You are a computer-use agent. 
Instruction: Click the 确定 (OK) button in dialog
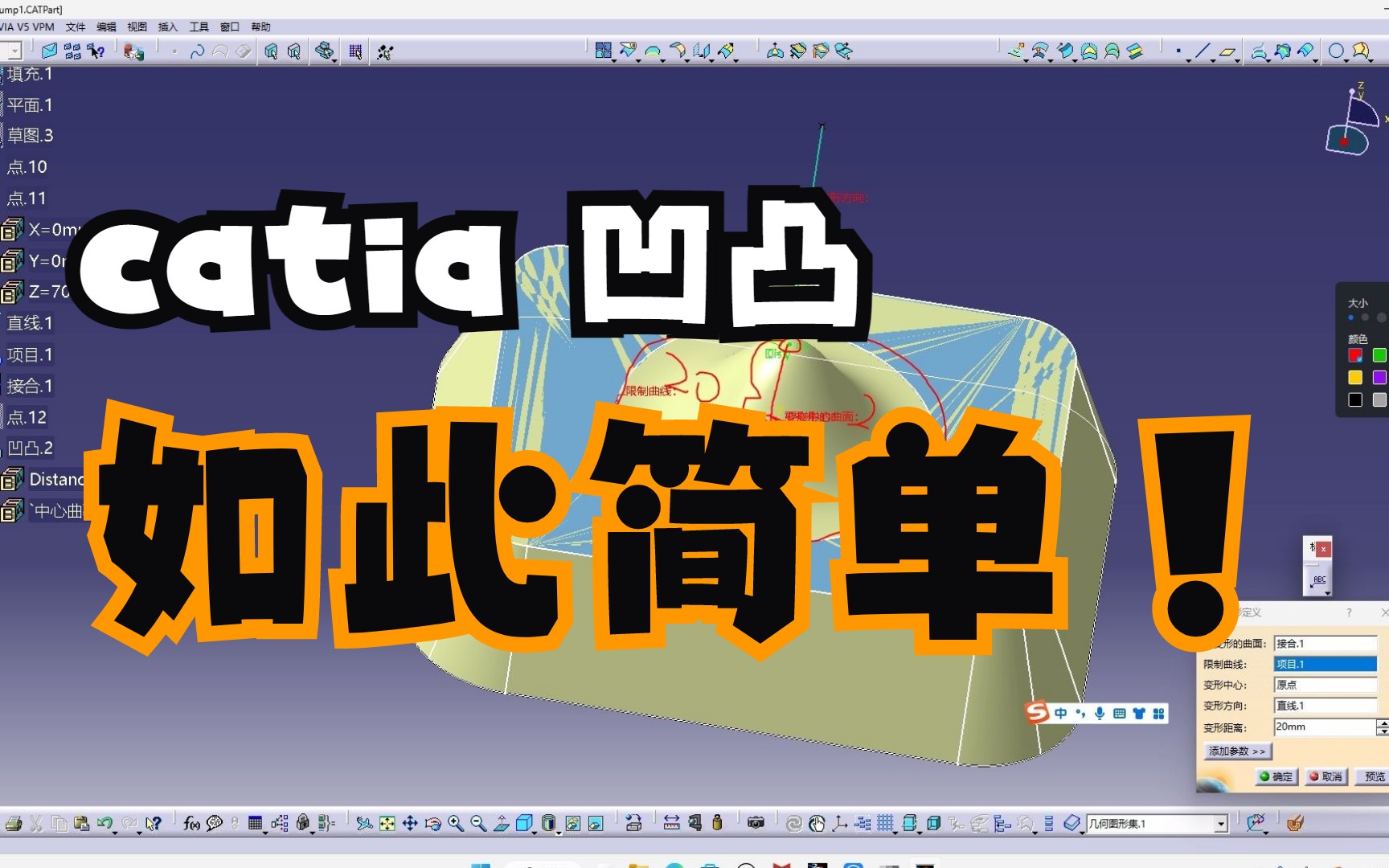click(x=1276, y=776)
